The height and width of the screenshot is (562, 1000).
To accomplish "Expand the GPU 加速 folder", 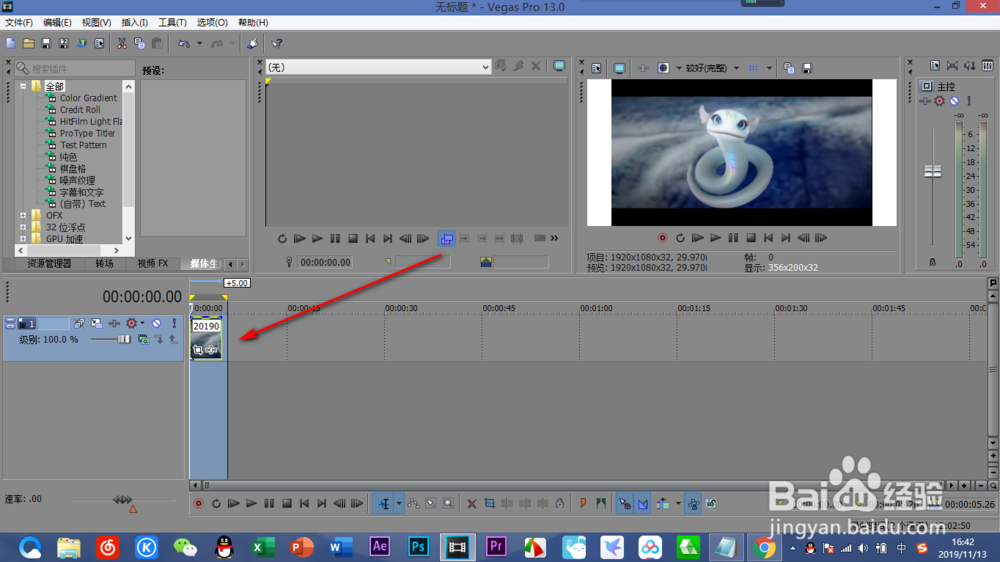I will [x=23, y=239].
